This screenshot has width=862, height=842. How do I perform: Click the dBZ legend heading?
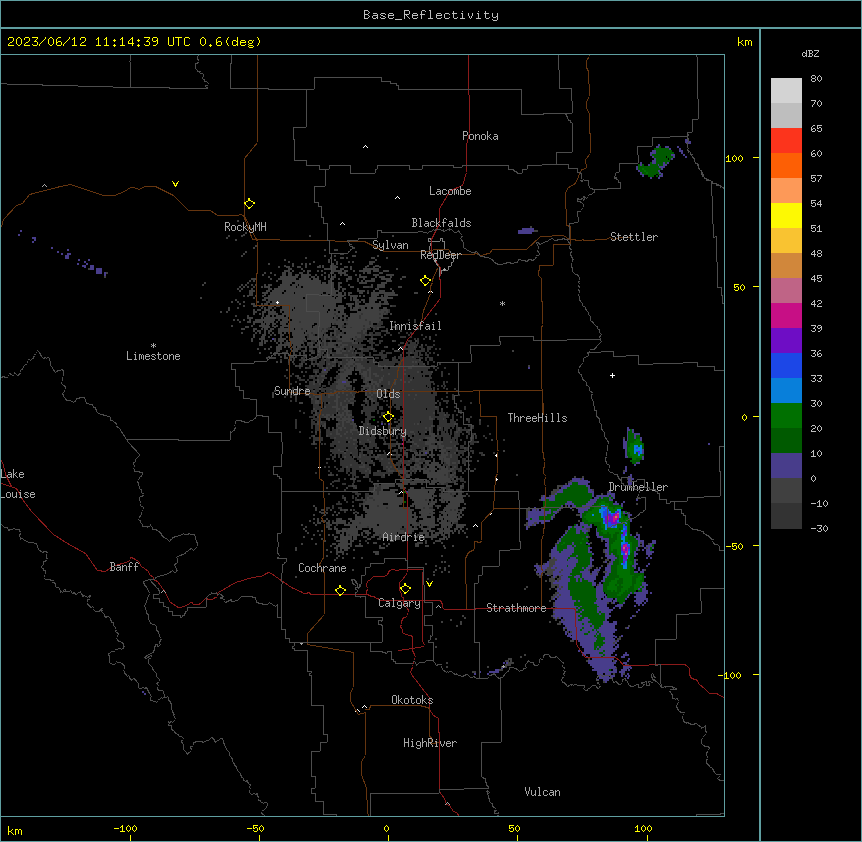pyautogui.click(x=810, y=53)
